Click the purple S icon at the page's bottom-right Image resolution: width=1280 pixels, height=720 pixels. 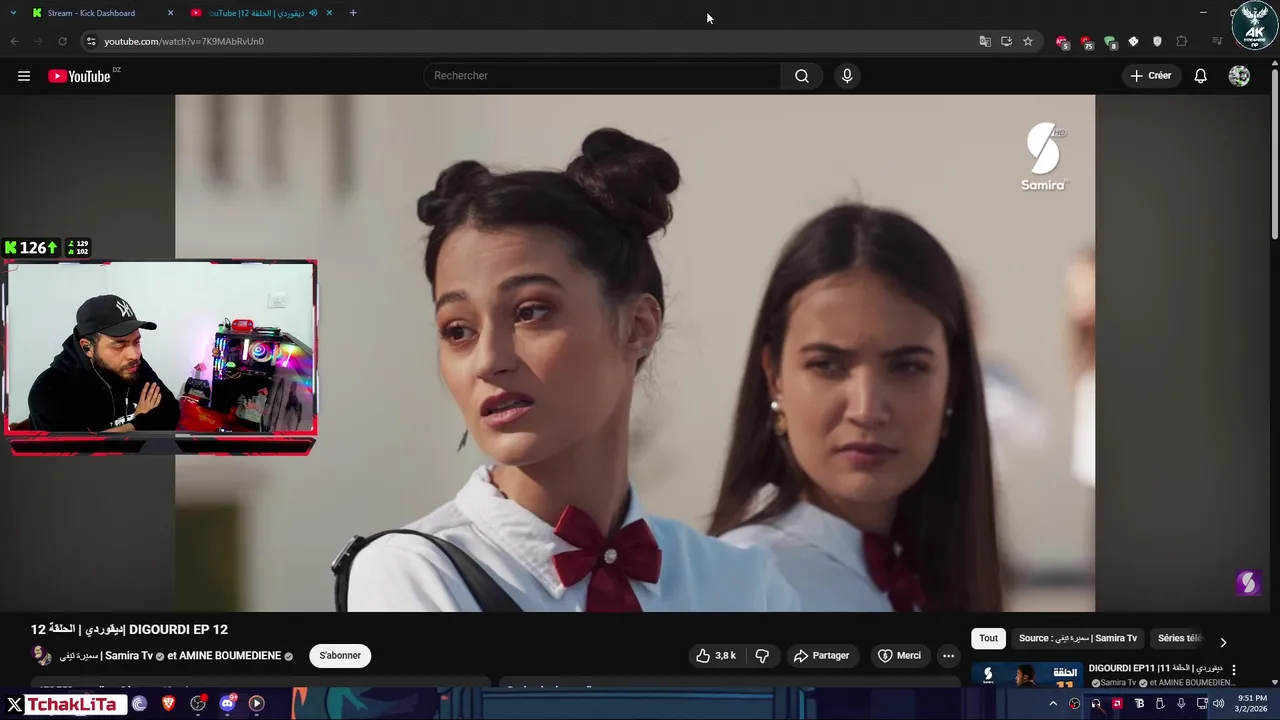[x=1247, y=583]
